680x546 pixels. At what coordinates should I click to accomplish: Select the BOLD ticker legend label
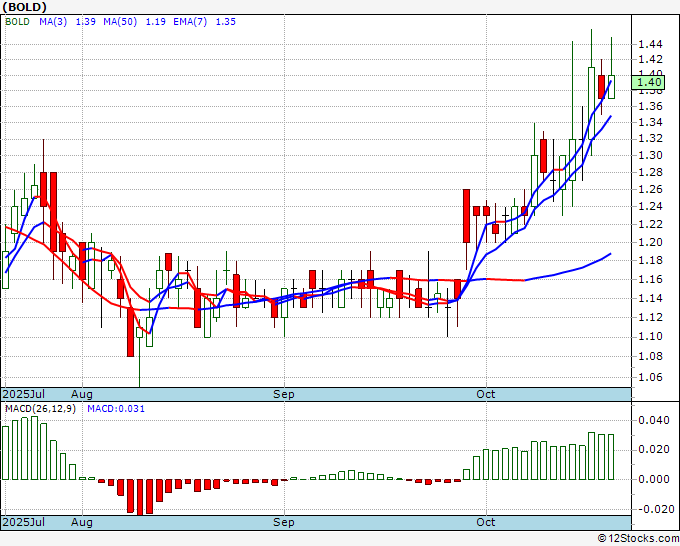tap(17, 22)
